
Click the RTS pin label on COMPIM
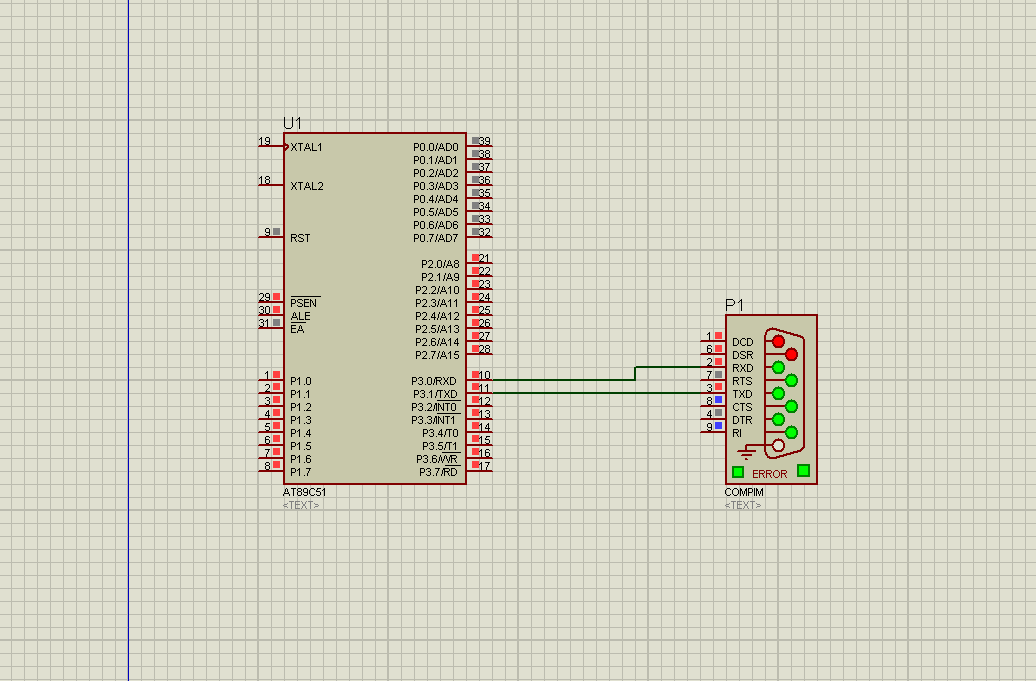(x=742, y=381)
